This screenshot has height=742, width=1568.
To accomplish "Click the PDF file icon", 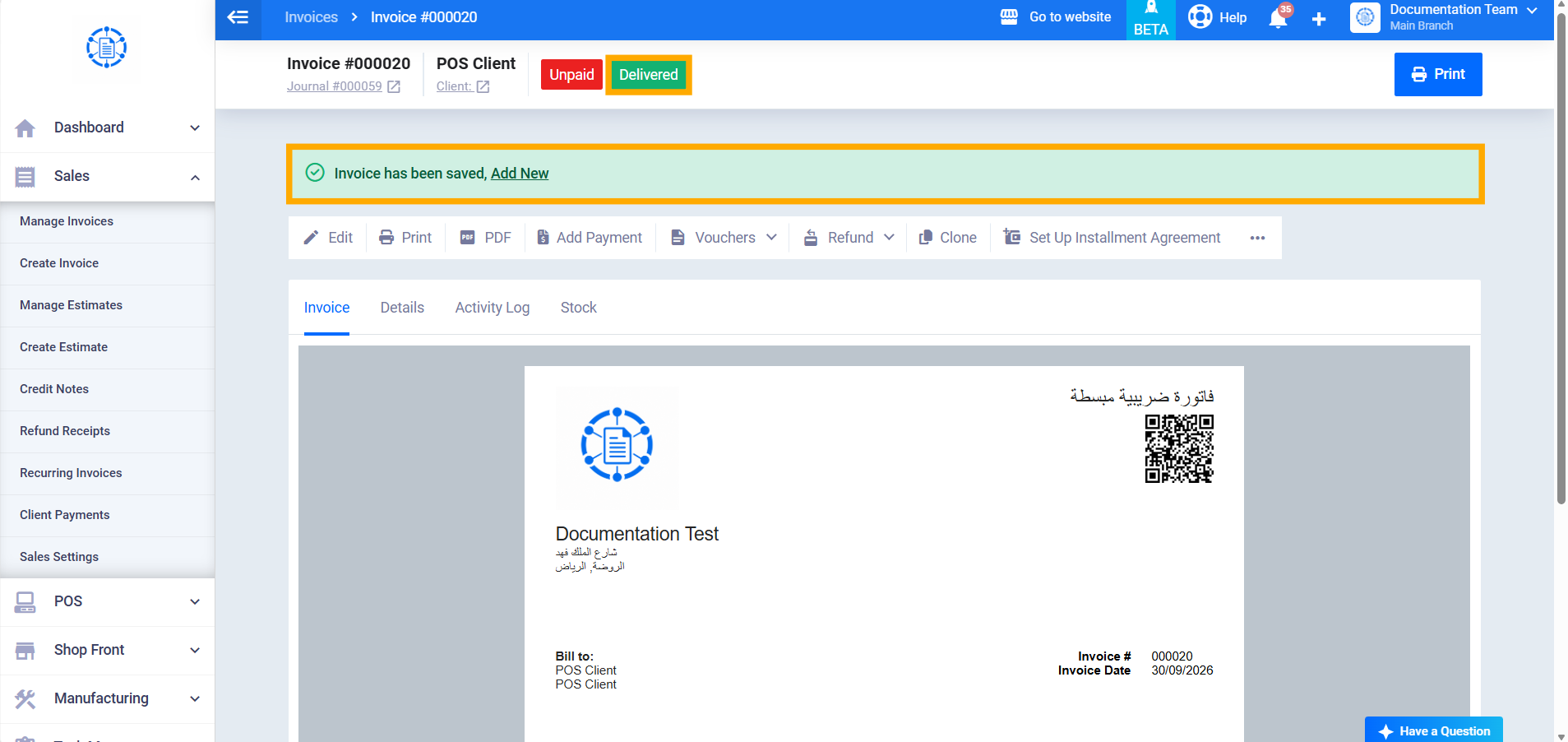I will click(x=467, y=238).
